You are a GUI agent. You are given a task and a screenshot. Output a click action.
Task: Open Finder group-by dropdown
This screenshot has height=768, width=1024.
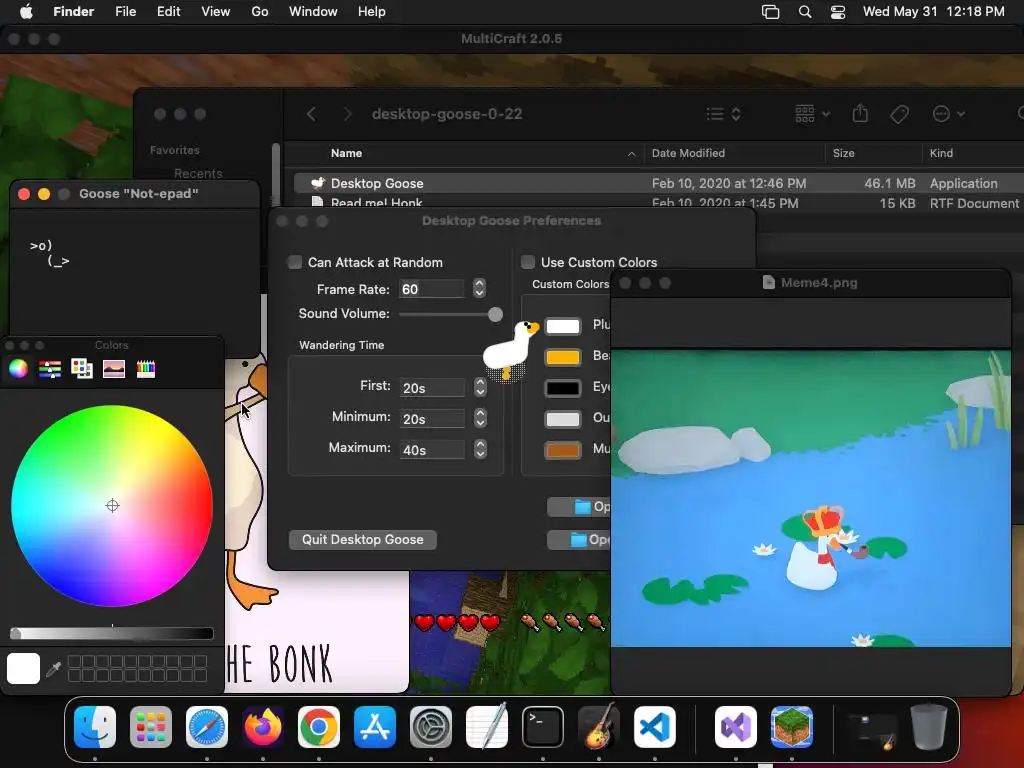[x=812, y=114]
